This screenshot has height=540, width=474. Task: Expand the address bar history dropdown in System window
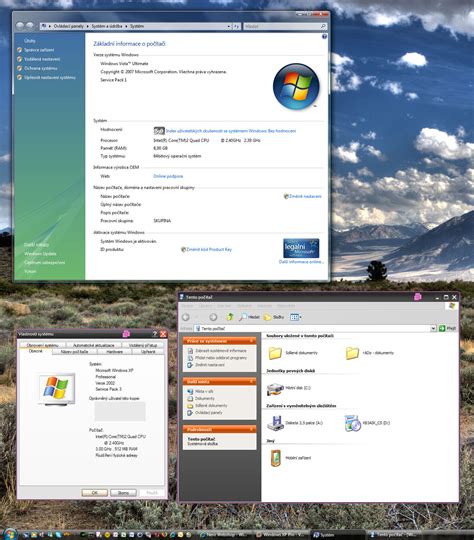coord(228,26)
